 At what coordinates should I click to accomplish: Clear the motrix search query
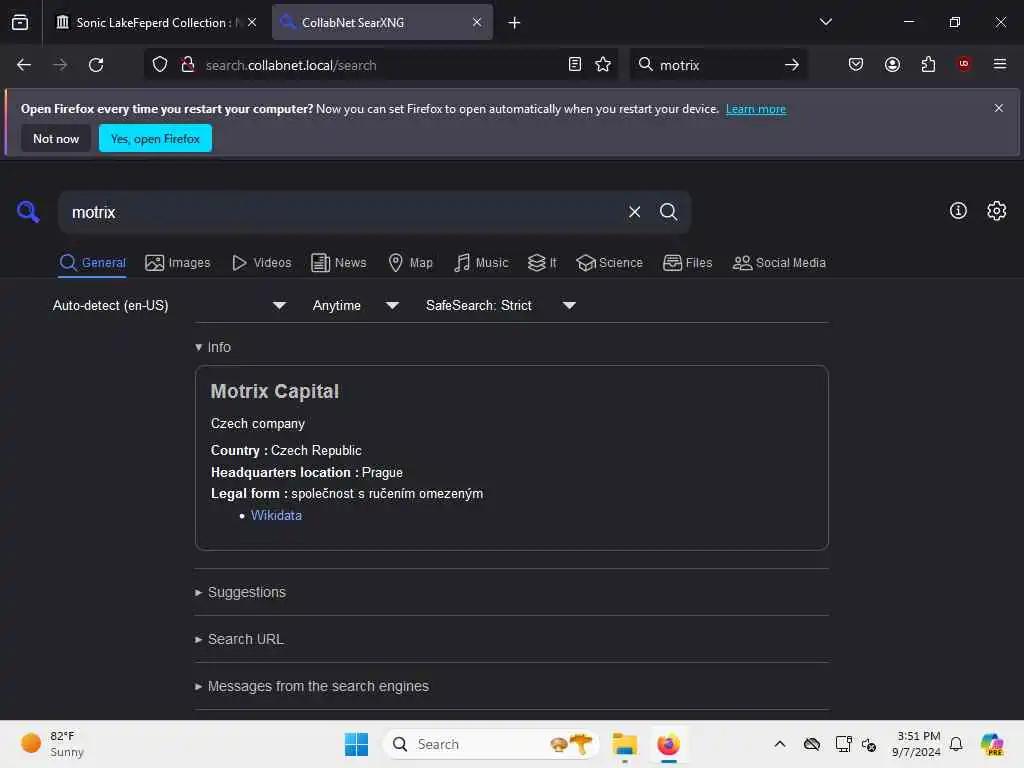[634, 212]
